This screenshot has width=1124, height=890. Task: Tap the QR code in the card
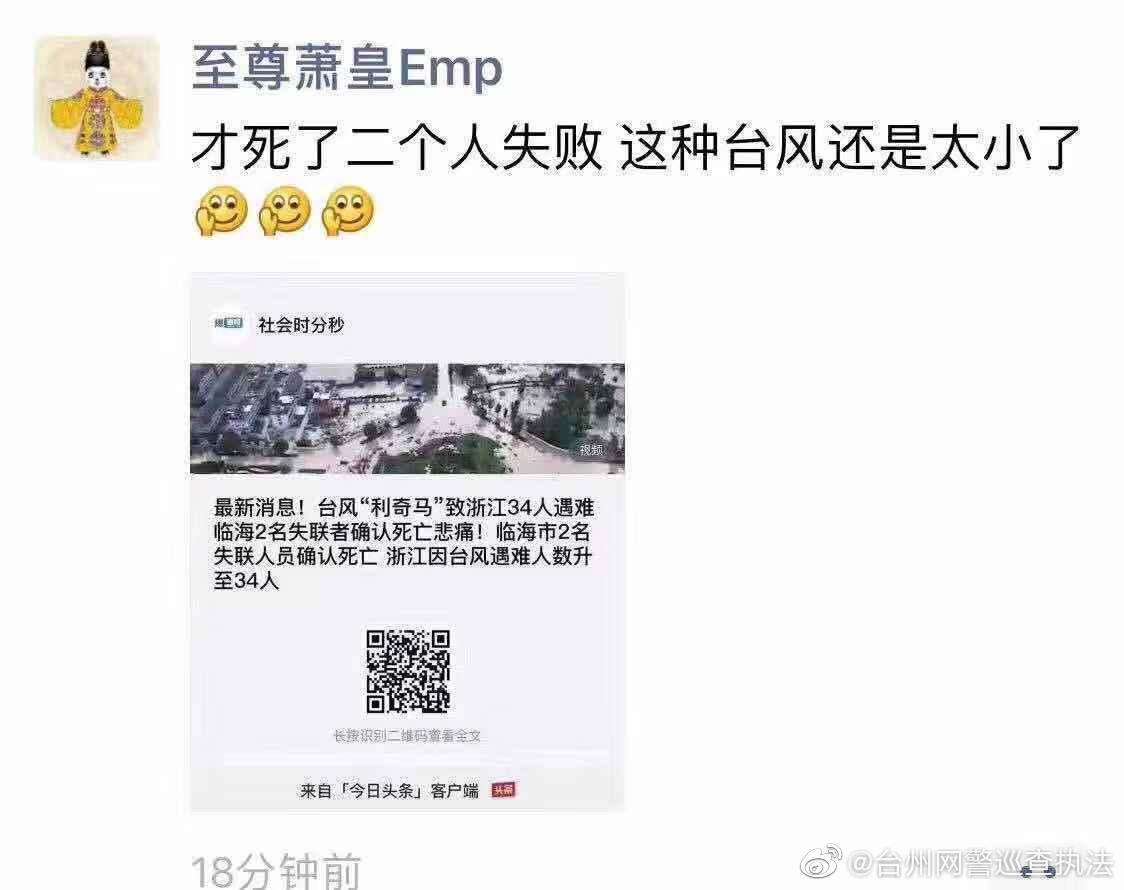[x=408, y=671]
